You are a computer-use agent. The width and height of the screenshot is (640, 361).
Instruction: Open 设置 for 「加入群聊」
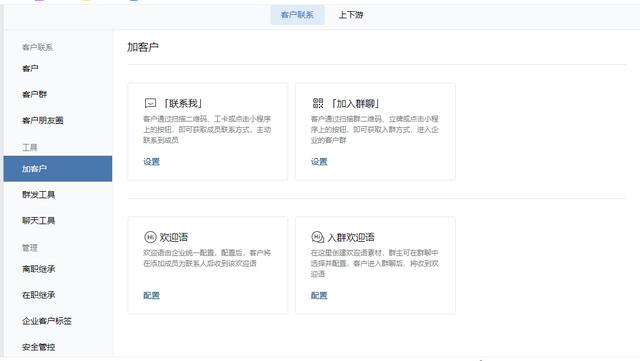(319, 162)
